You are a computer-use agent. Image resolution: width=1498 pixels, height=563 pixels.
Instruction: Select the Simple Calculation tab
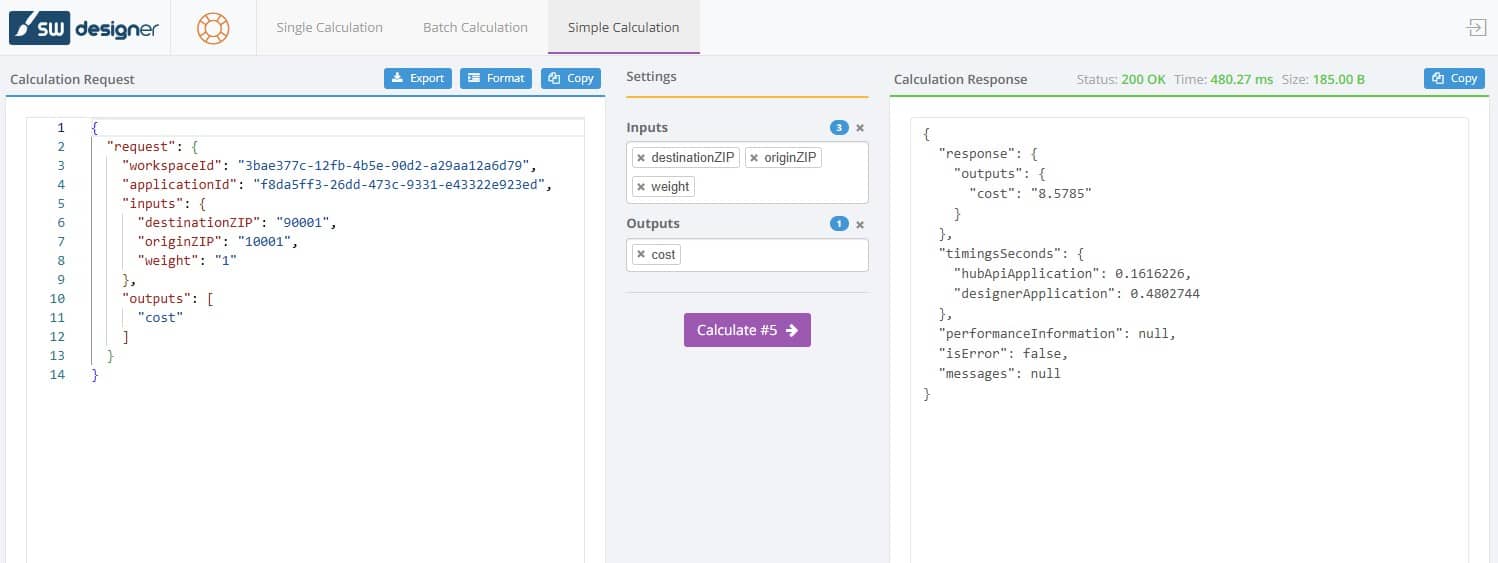[623, 28]
